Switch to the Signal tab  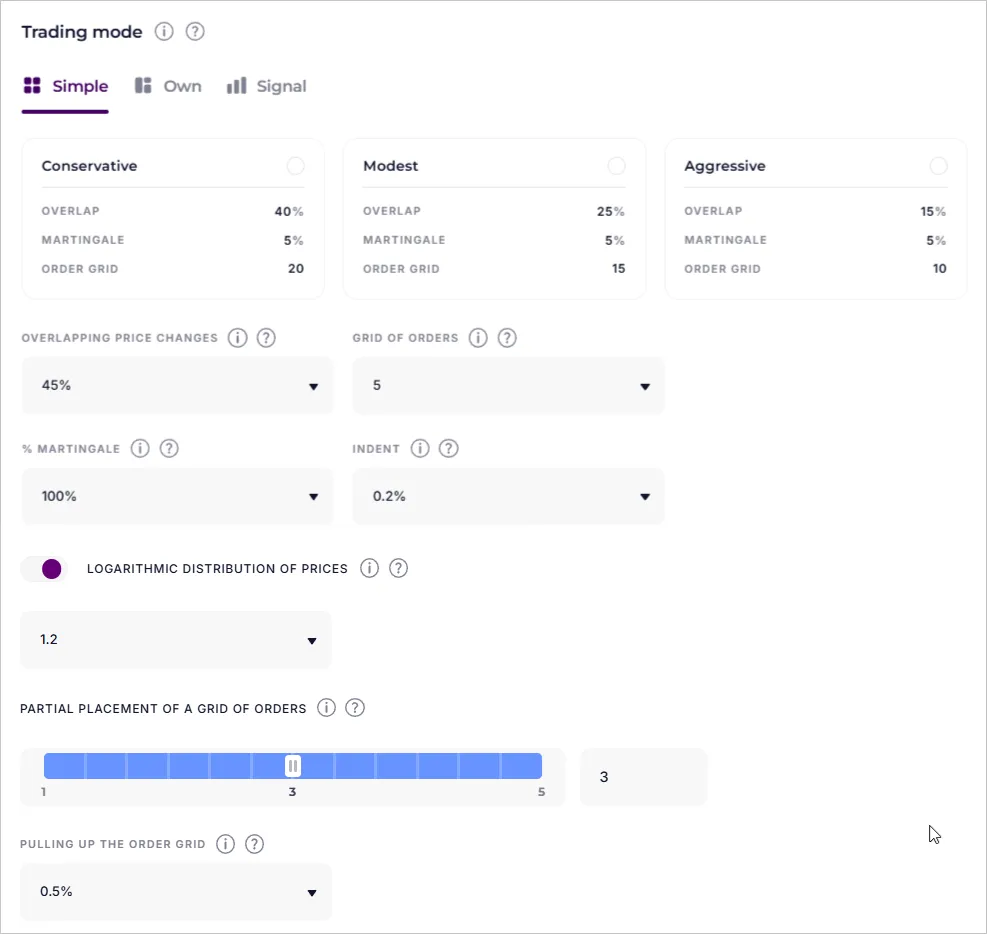[267, 87]
